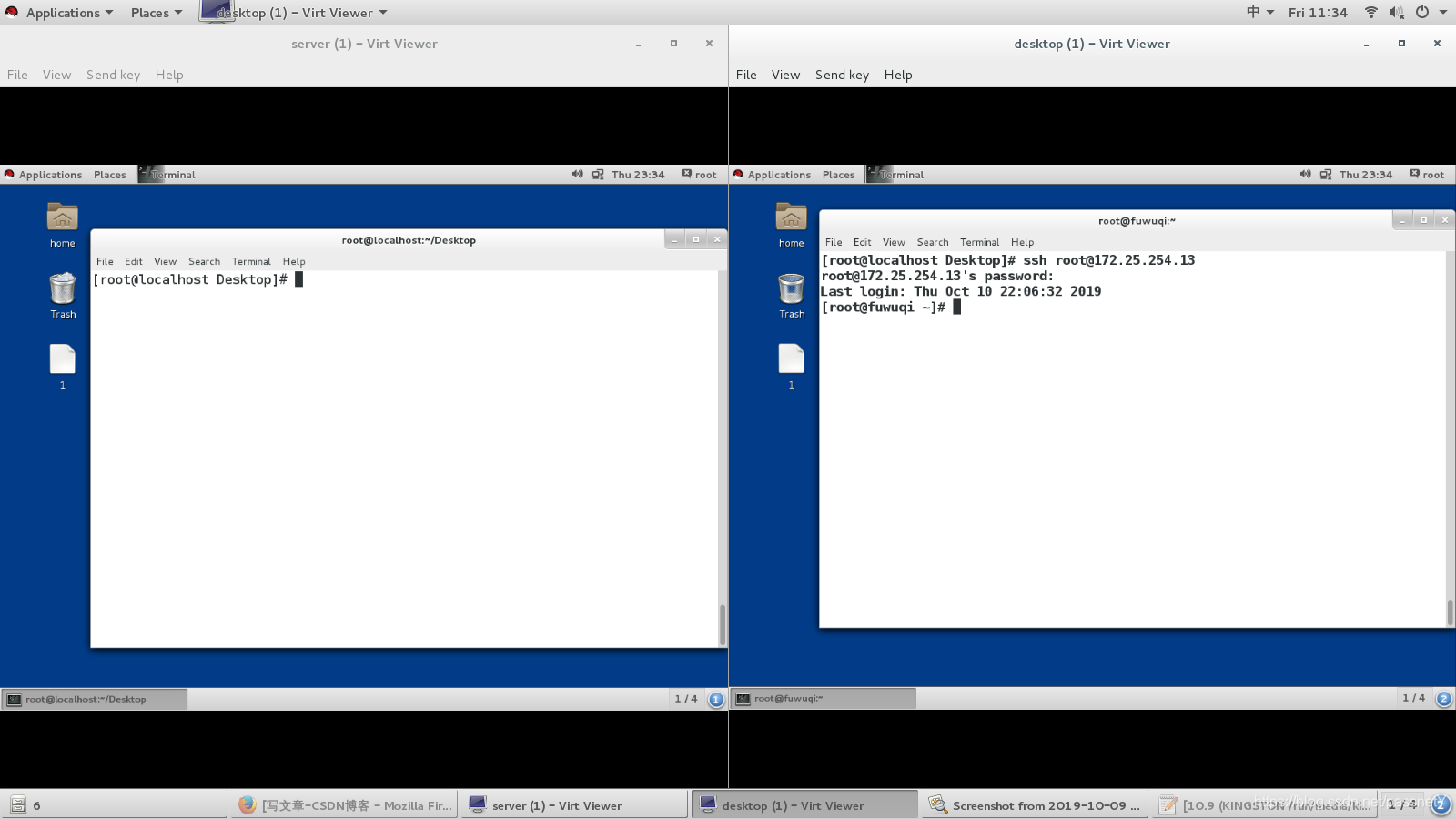Open Terminal menu in localhost terminal
Image resolution: width=1456 pixels, height=819 pixels.
click(251, 261)
